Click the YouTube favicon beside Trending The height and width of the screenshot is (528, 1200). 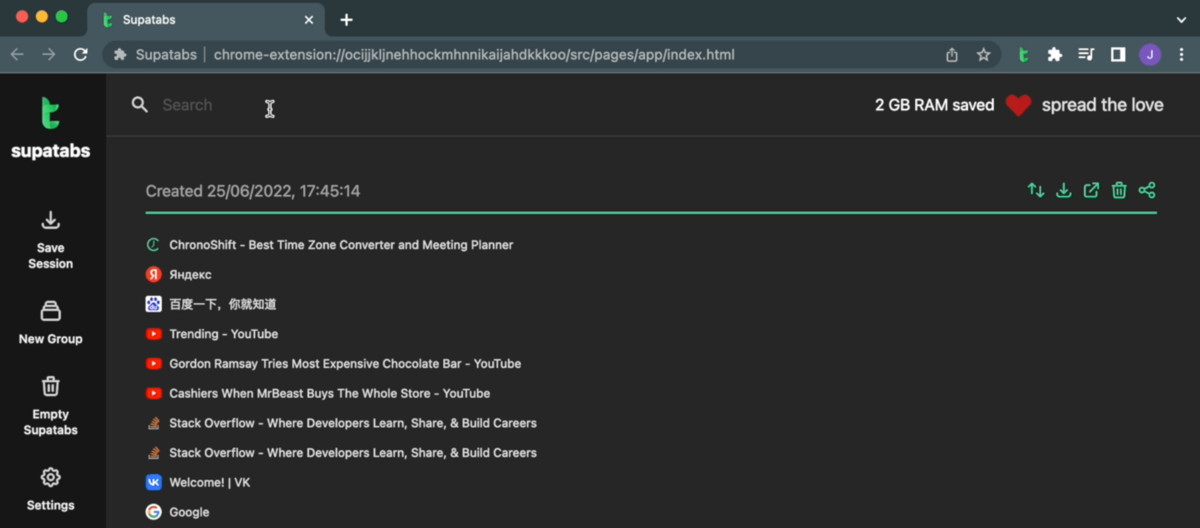[x=153, y=334]
